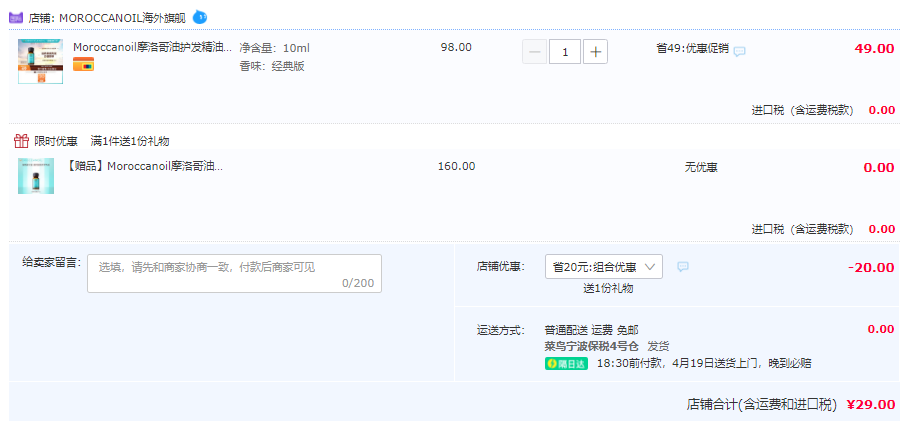Click the 香味: 经典版 specification text
The height and width of the screenshot is (421, 907).
click(x=272, y=66)
